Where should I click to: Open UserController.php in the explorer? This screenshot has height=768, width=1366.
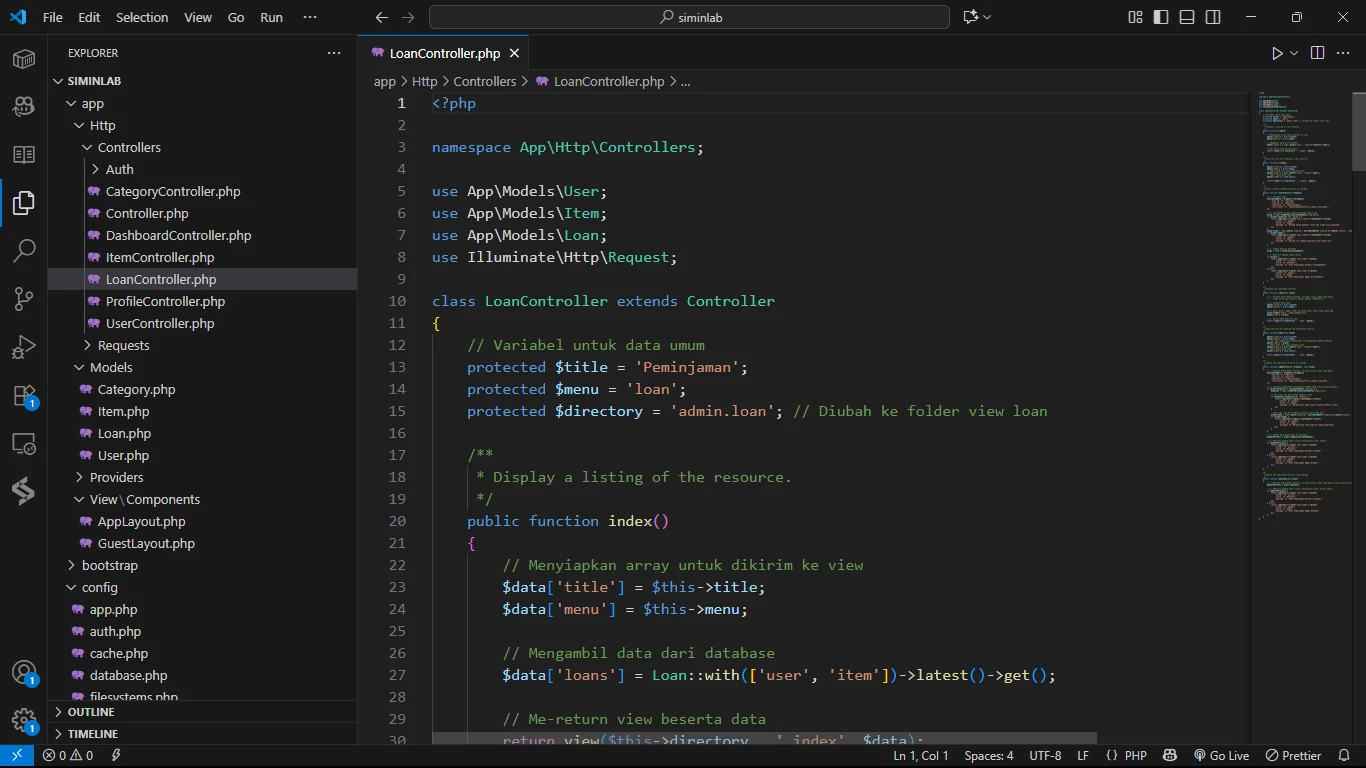click(160, 323)
